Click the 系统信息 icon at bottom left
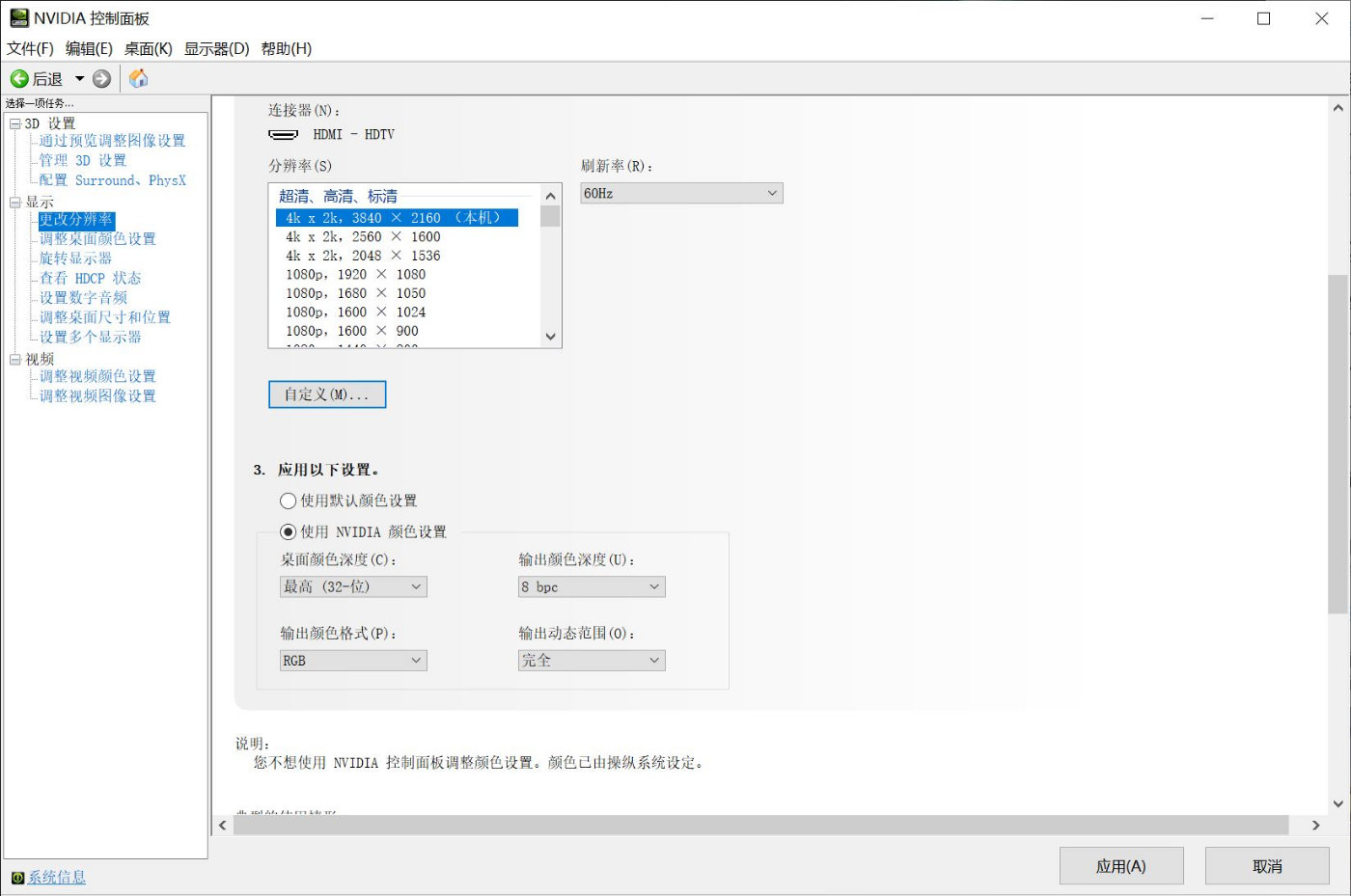 [17, 878]
